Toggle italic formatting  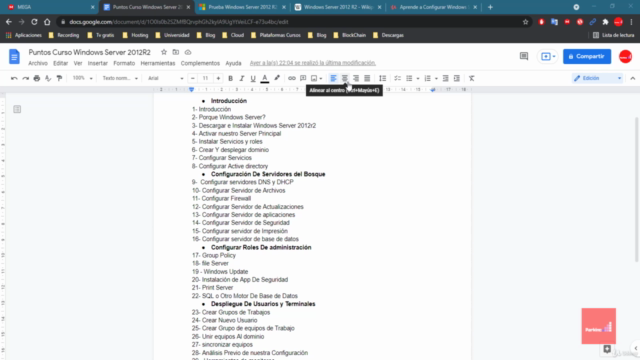[242, 78]
